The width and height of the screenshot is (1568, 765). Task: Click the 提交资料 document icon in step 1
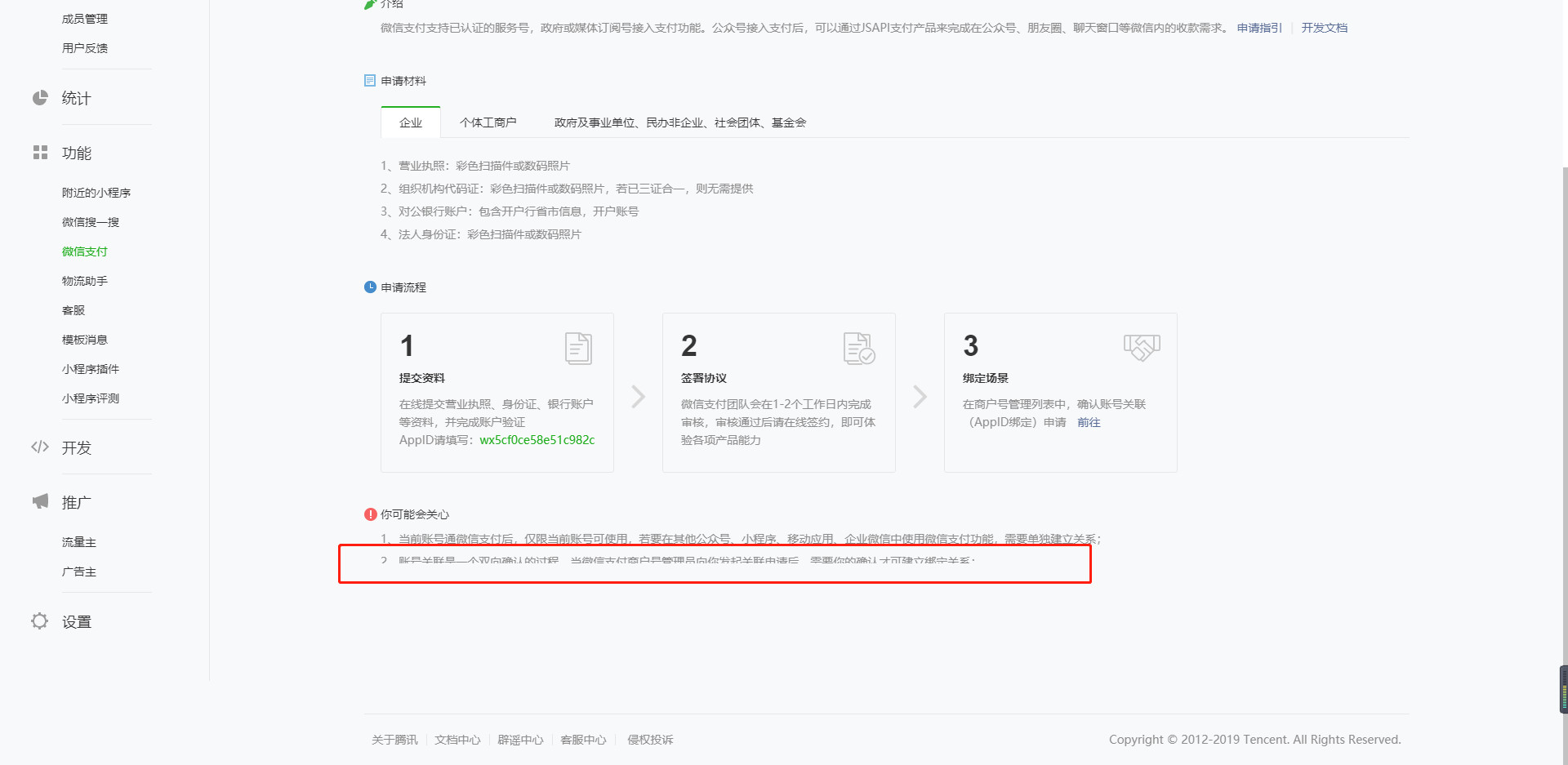click(x=578, y=349)
